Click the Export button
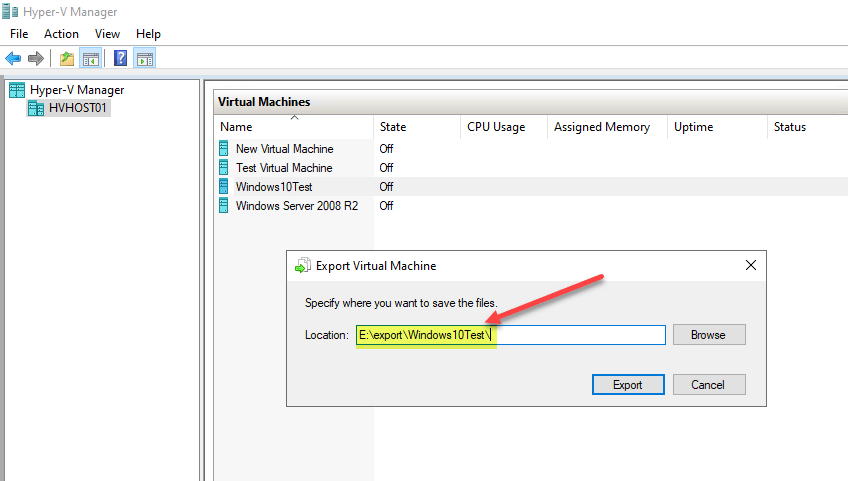 click(628, 385)
